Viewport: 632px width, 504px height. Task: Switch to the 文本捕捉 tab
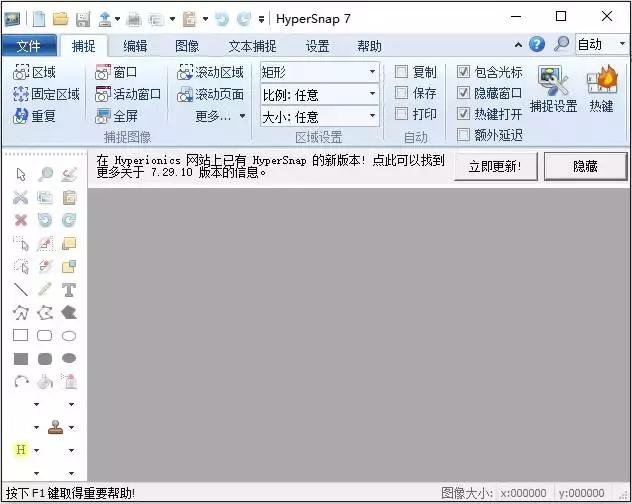click(x=253, y=46)
